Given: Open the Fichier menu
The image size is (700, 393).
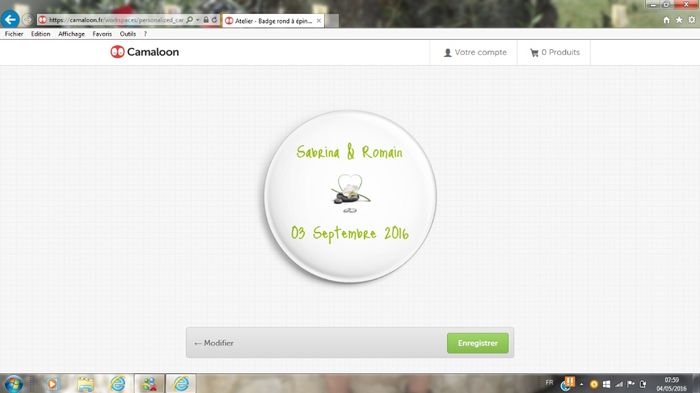Looking at the screenshot, I should coord(14,34).
